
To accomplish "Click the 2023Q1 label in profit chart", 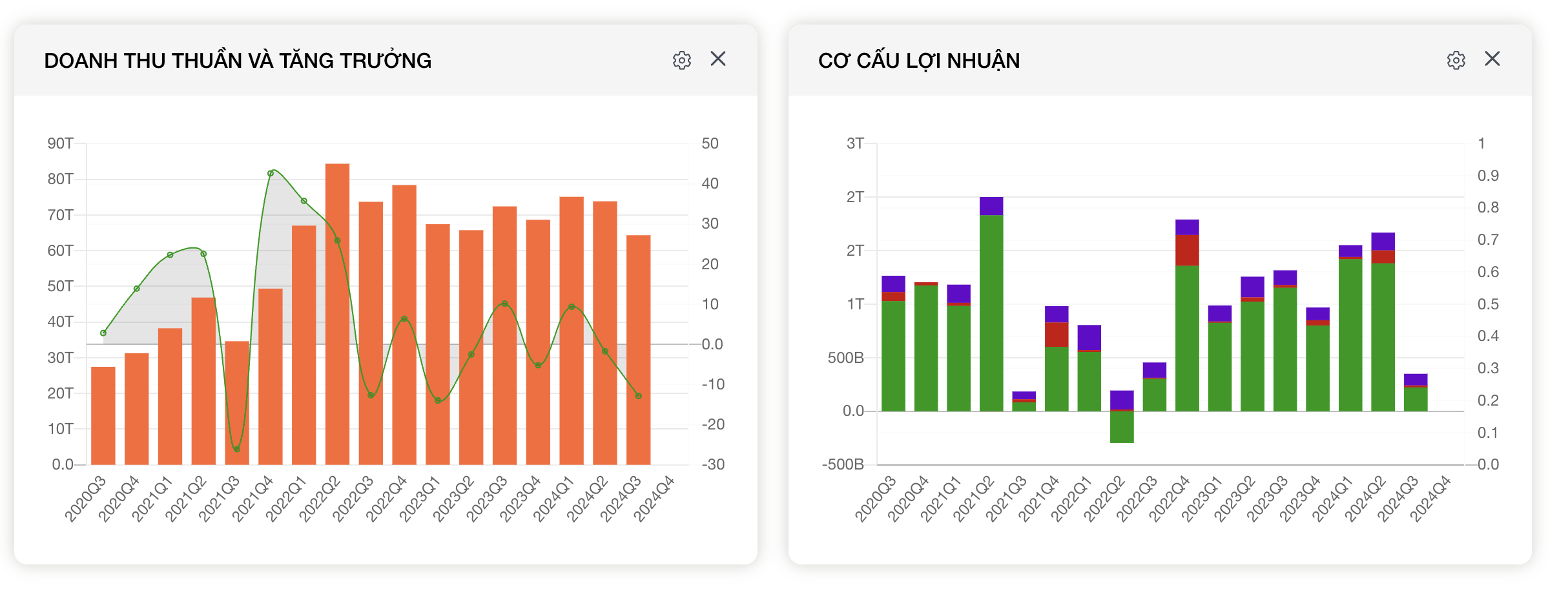I will [1202, 499].
